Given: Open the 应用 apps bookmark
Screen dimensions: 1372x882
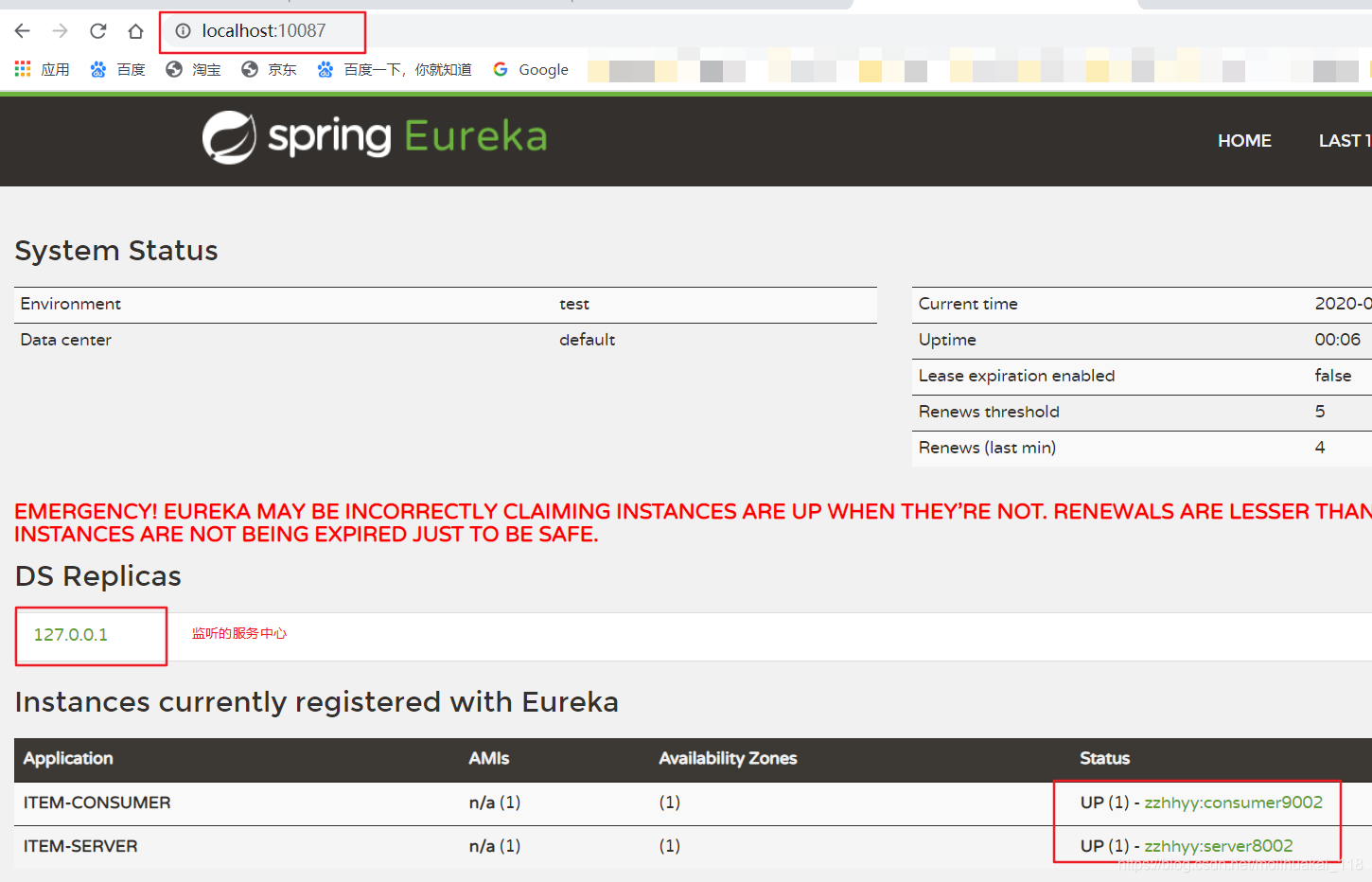Looking at the screenshot, I should [x=43, y=69].
